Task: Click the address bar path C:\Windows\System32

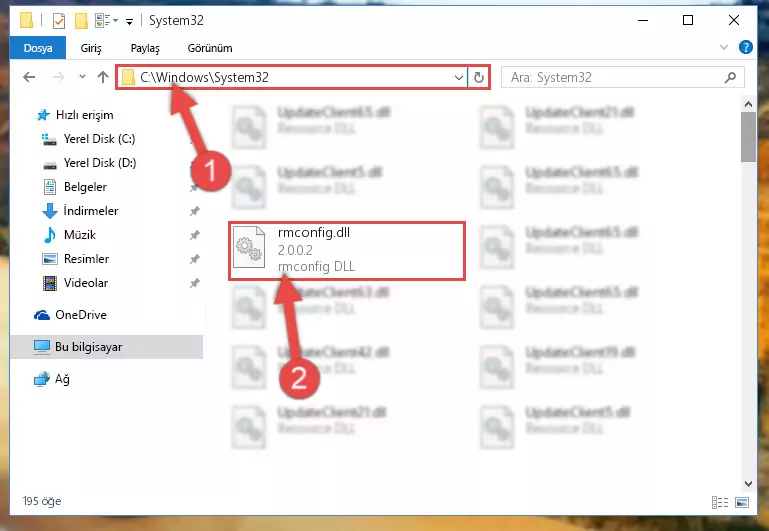Action: (x=204, y=77)
